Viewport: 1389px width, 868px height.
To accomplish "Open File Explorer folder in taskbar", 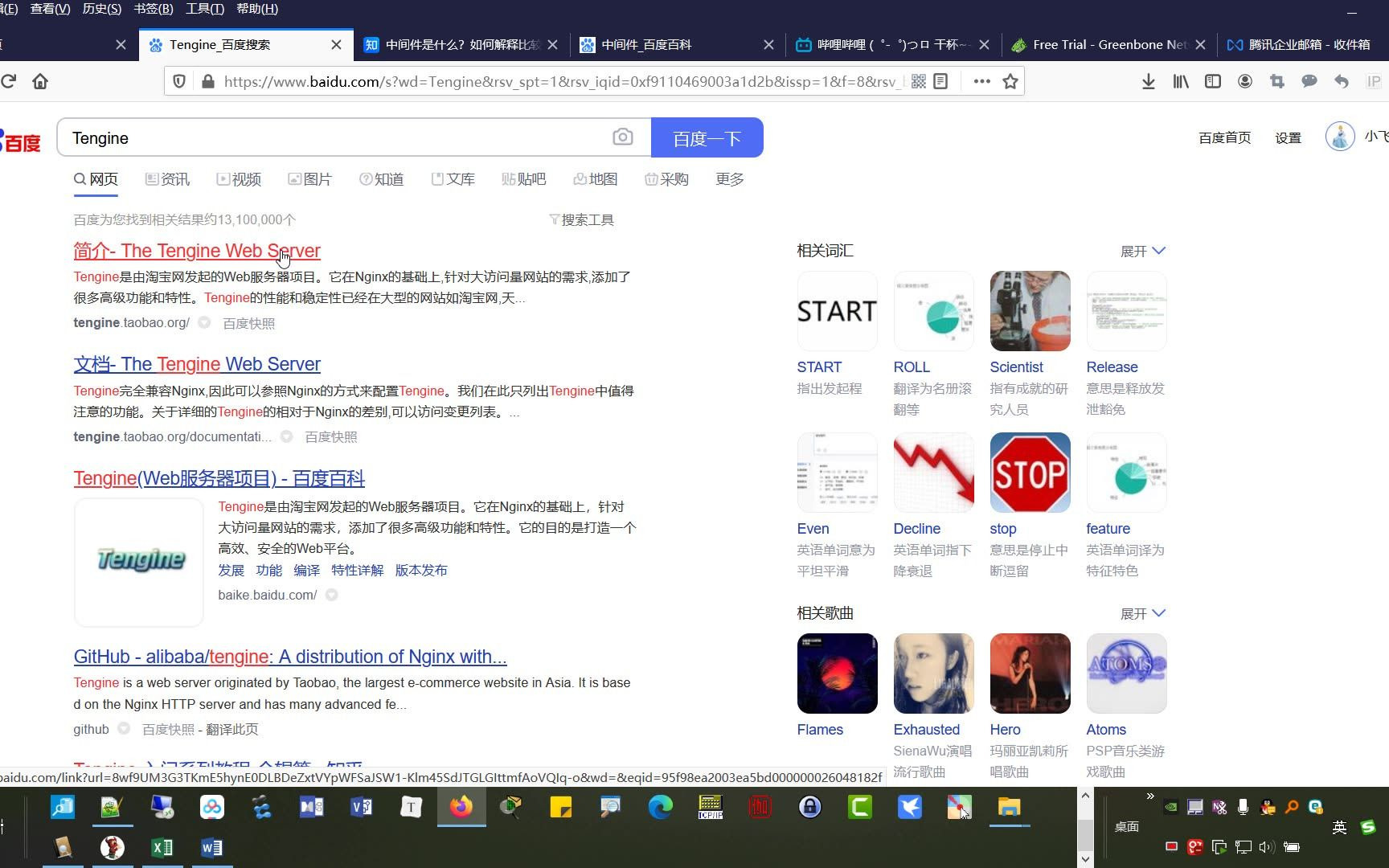I will (x=1010, y=807).
